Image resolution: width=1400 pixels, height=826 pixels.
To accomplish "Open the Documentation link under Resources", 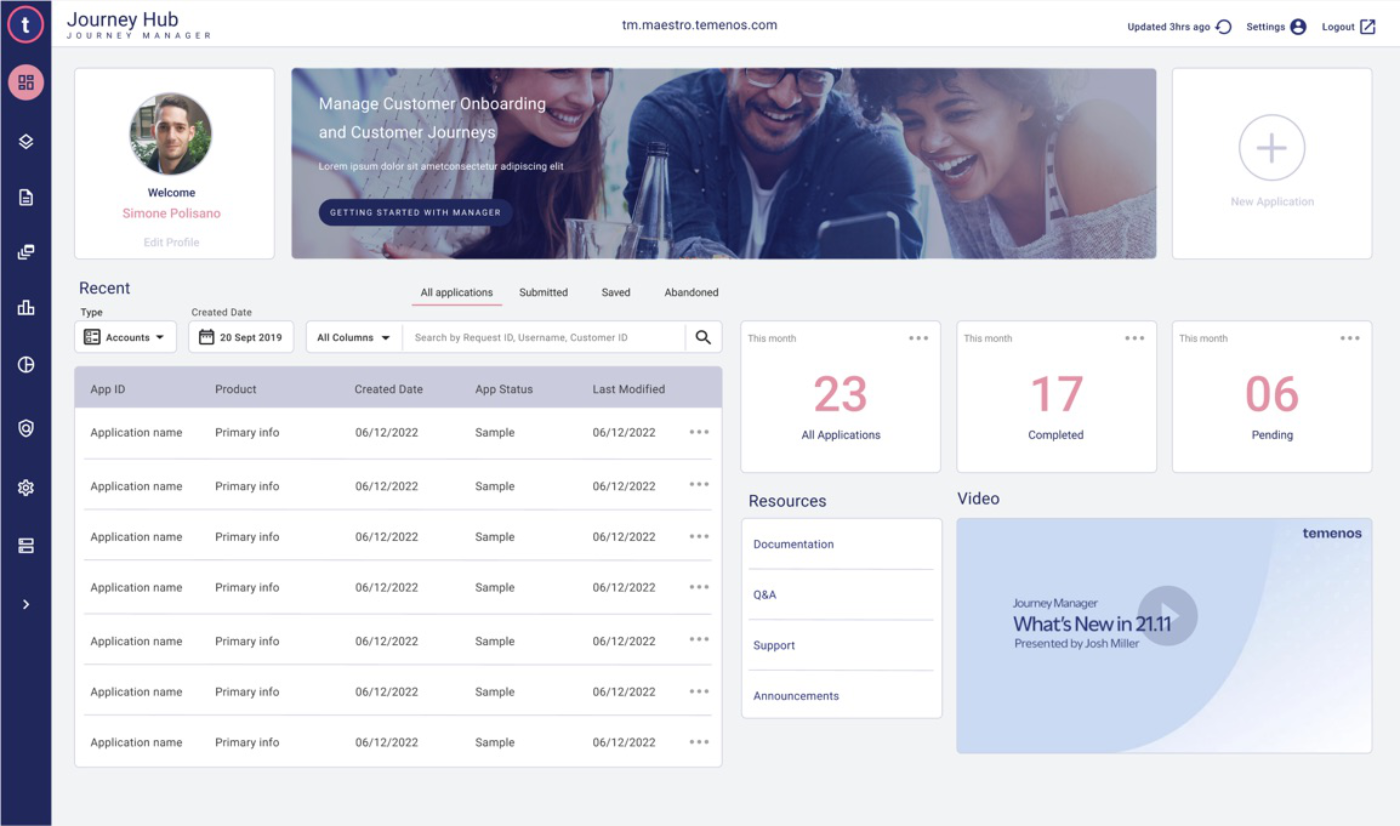I will click(x=793, y=544).
